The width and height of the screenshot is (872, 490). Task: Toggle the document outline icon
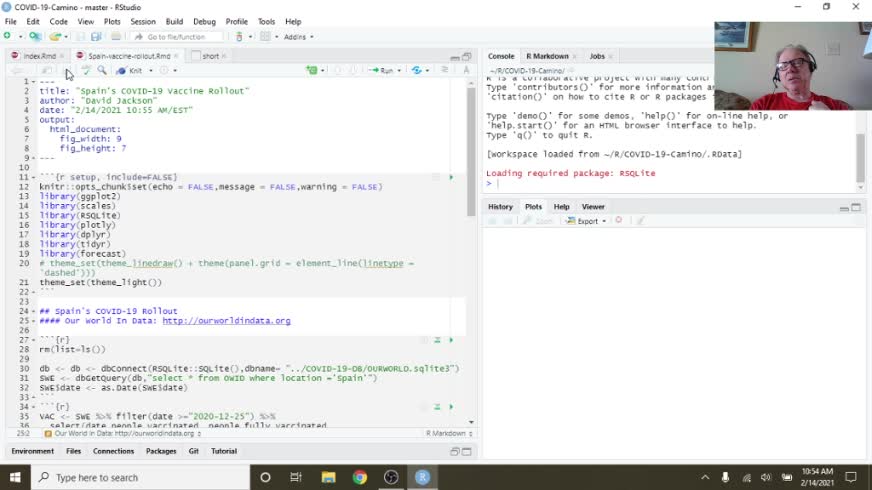click(444, 70)
